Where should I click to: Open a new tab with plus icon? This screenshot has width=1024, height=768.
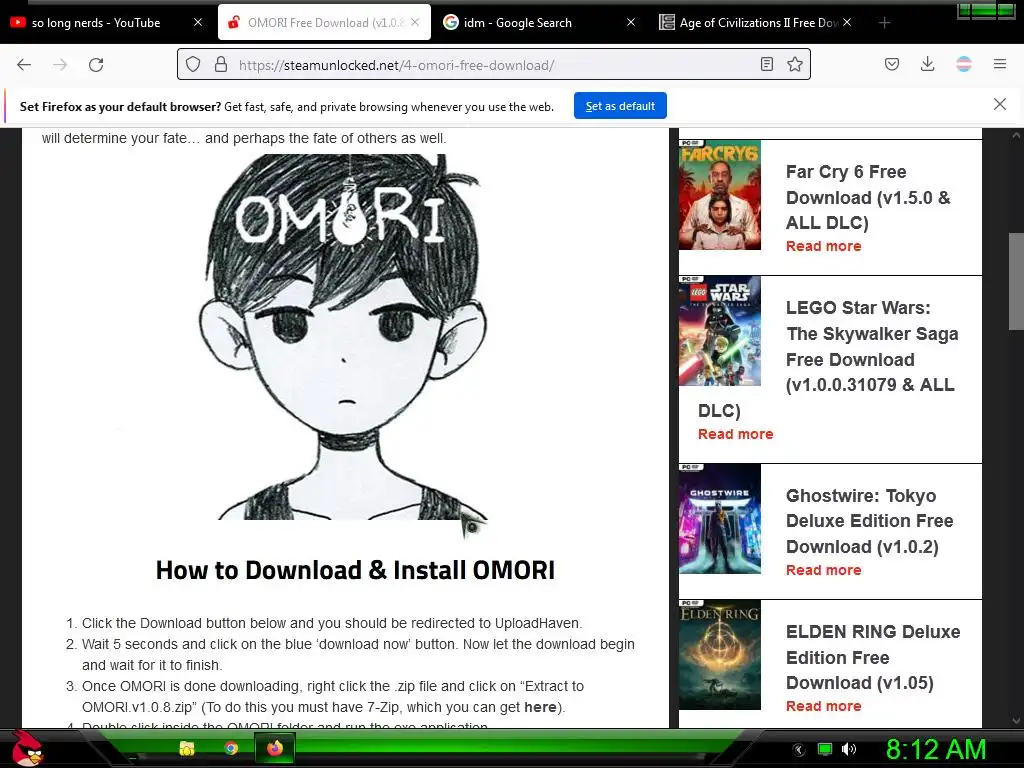(x=884, y=23)
